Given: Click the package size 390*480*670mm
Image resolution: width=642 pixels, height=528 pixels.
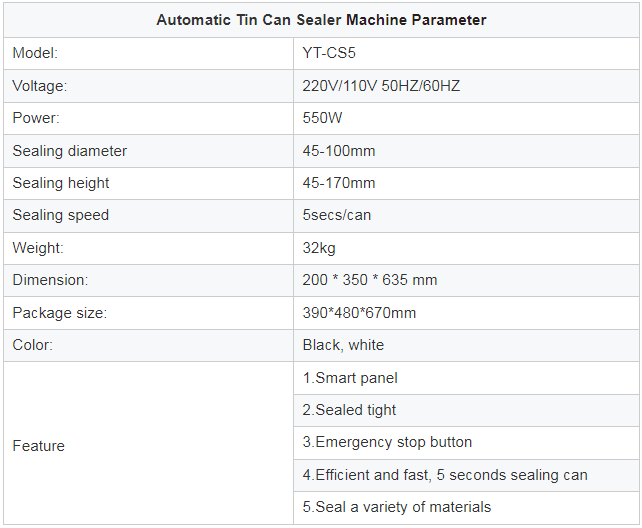Looking at the screenshot, I should [x=359, y=313].
